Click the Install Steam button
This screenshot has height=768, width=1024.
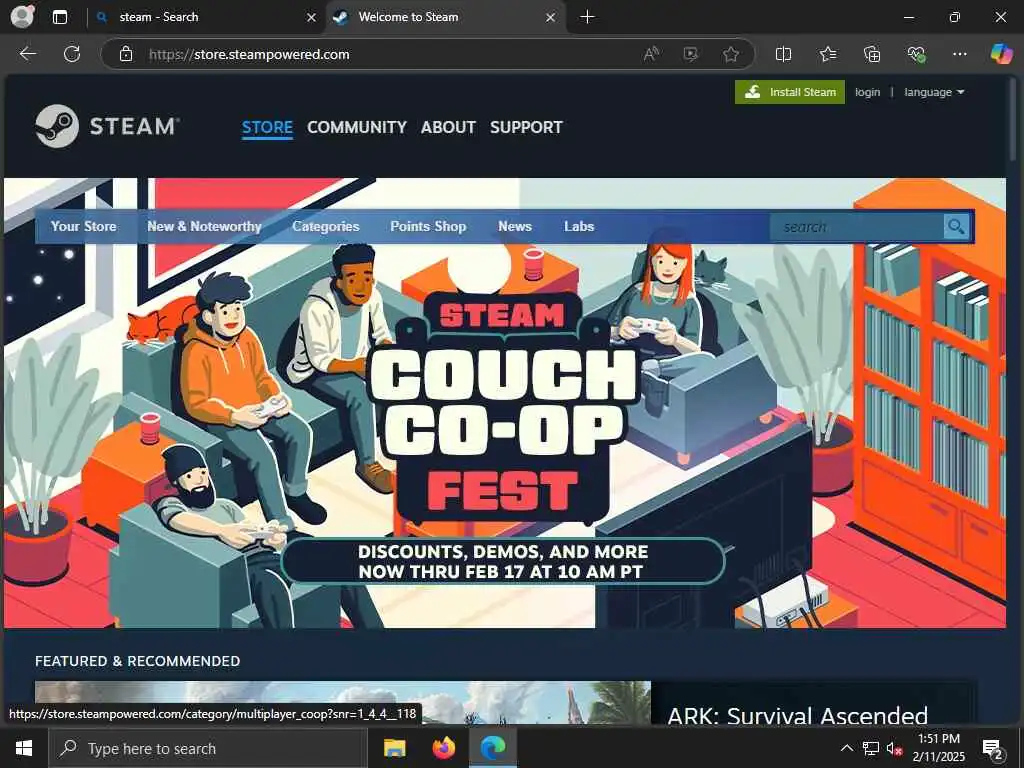[790, 92]
